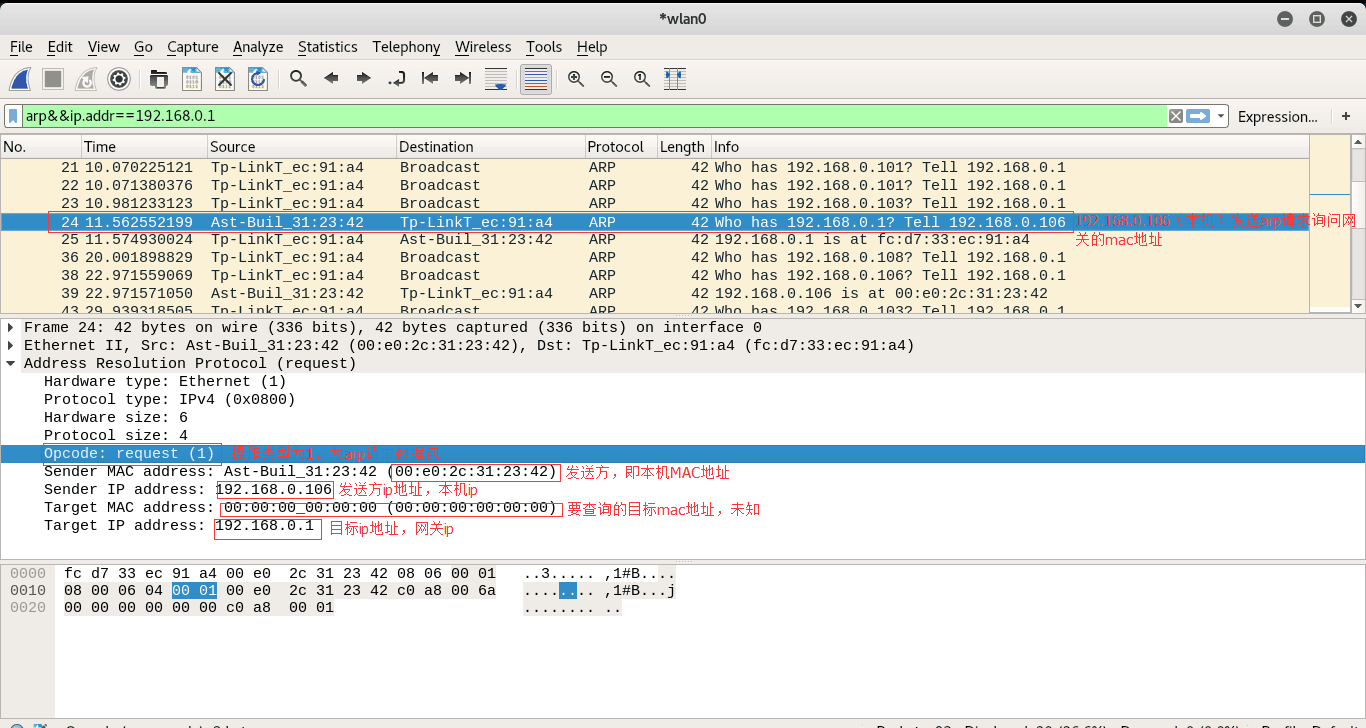Screen dimensions: 1366x728
Task: Open the Telephony menu
Action: [406, 47]
